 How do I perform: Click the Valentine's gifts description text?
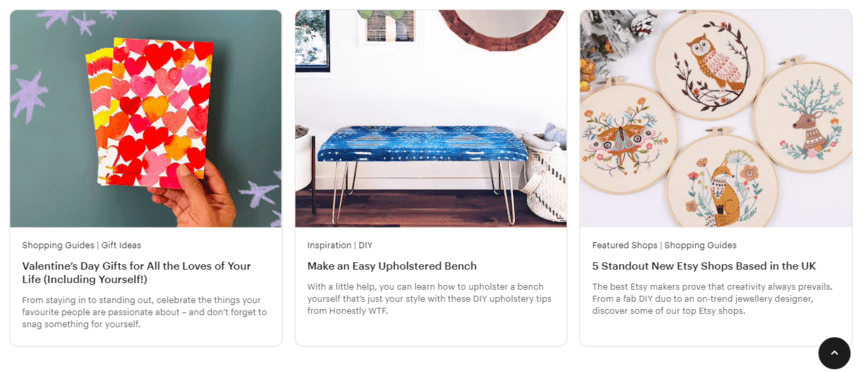pos(144,312)
